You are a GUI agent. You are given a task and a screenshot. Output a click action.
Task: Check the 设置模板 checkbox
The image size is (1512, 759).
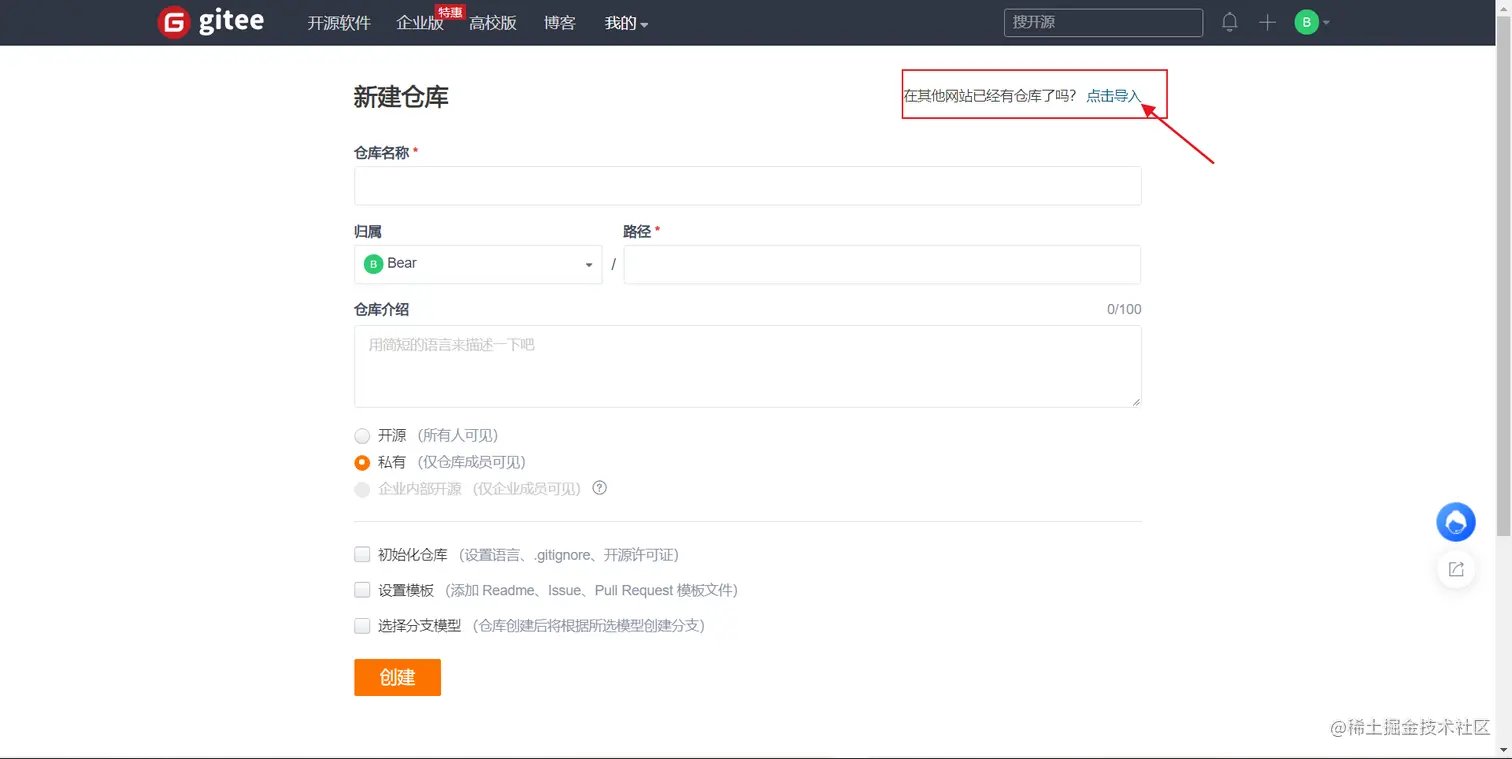(x=362, y=590)
